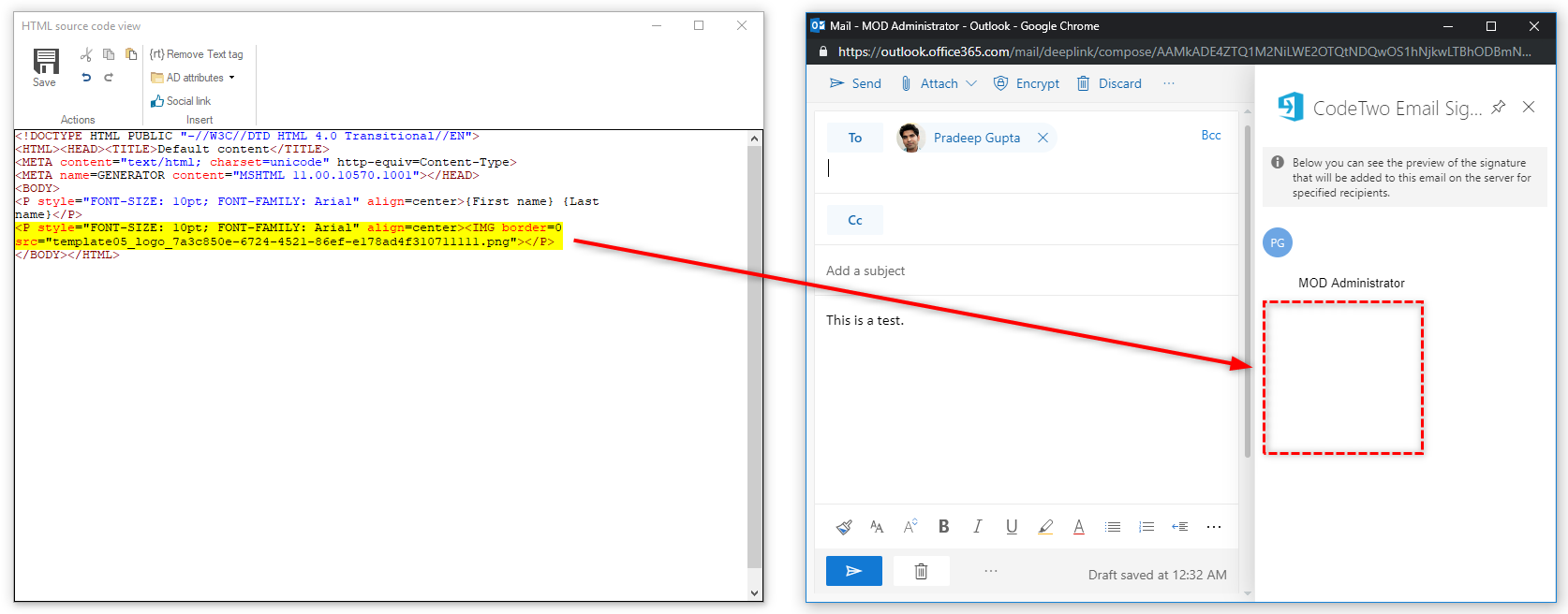1568x614 pixels.
Task: Click the info icon in CodeTwo notice
Action: tap(1278, 162)
